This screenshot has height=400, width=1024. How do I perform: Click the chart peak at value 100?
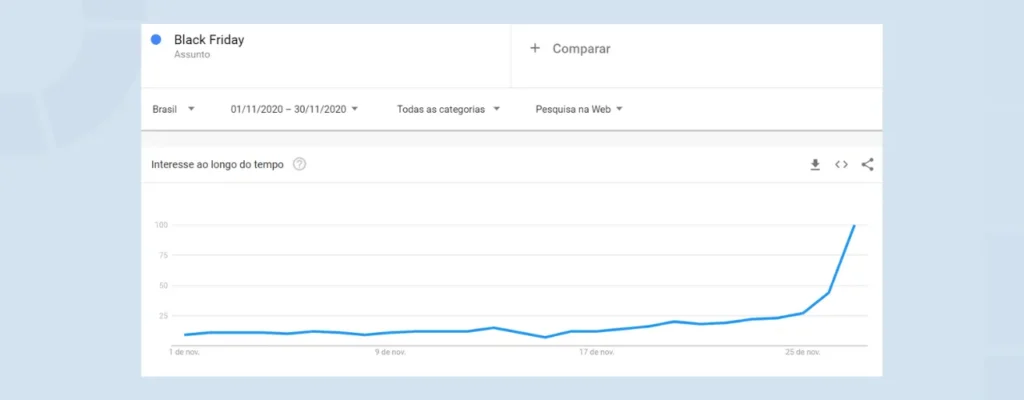coord(854,225)
